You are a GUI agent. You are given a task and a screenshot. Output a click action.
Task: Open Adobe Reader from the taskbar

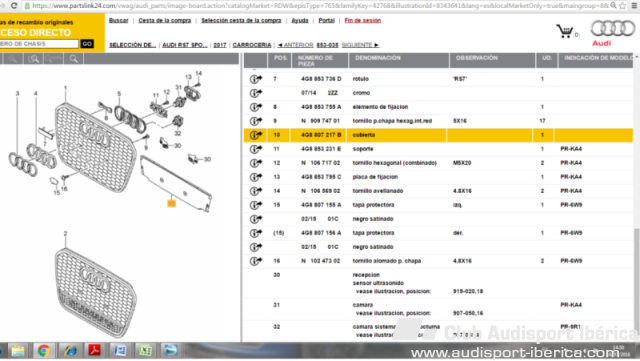pos(94,350)
